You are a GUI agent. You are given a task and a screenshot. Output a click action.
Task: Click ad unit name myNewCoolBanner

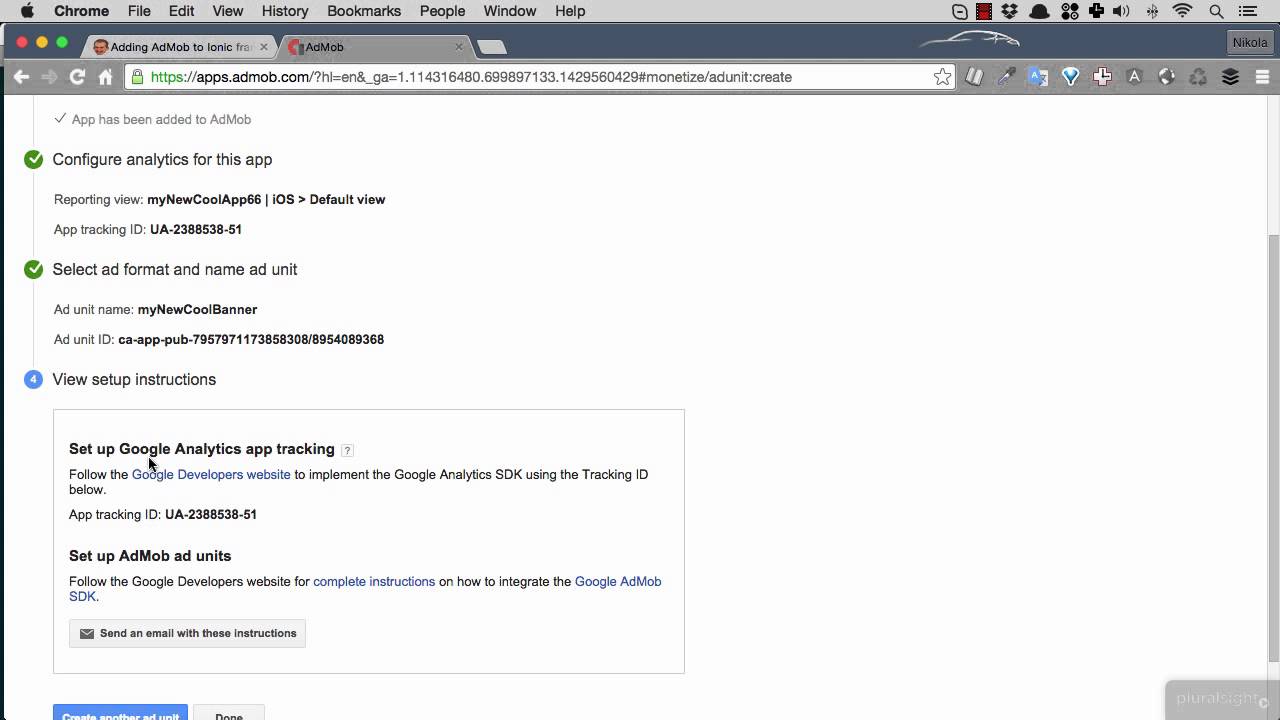[x=197, y=310]
